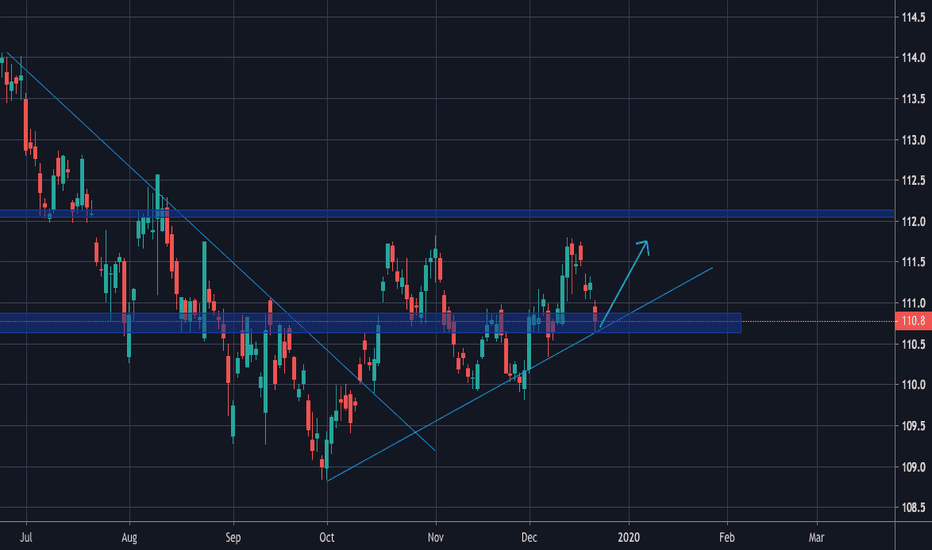Select the ascending trendline from October low

(x=519, y=374)
